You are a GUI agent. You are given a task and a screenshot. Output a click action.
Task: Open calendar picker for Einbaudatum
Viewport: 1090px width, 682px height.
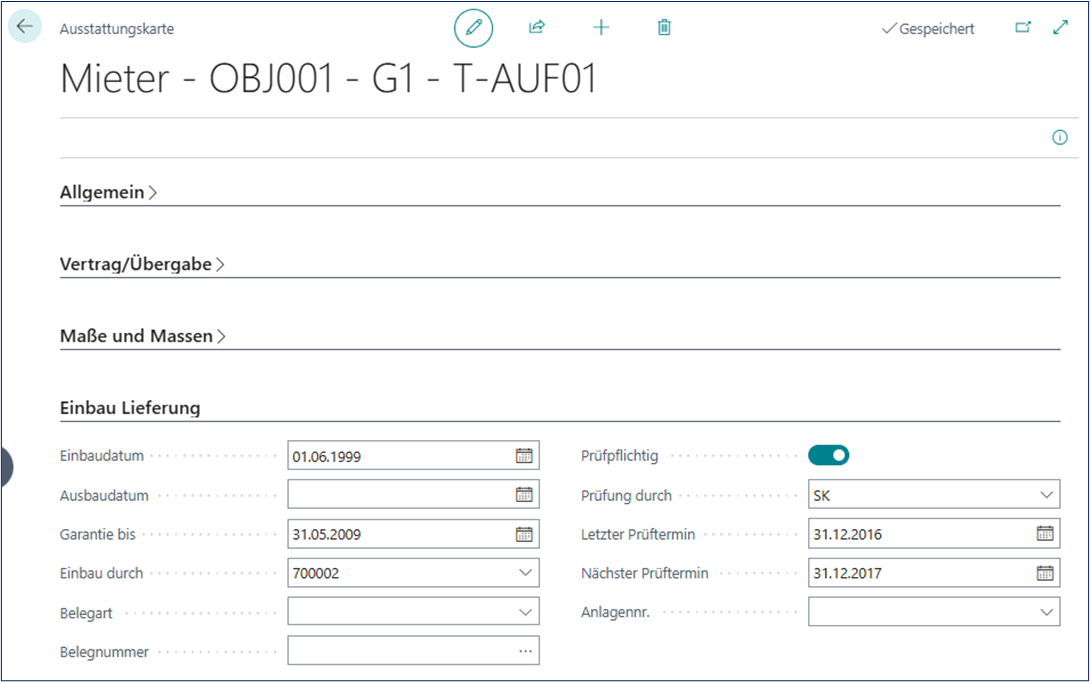[x=524, y=456]
